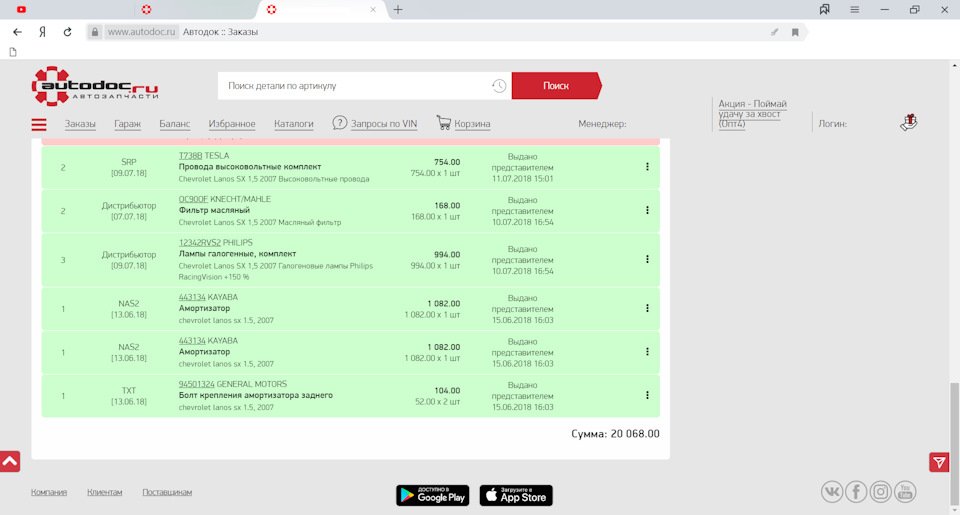
Task: Click the padlock site security icon
Action: click(x=94, y=32)
